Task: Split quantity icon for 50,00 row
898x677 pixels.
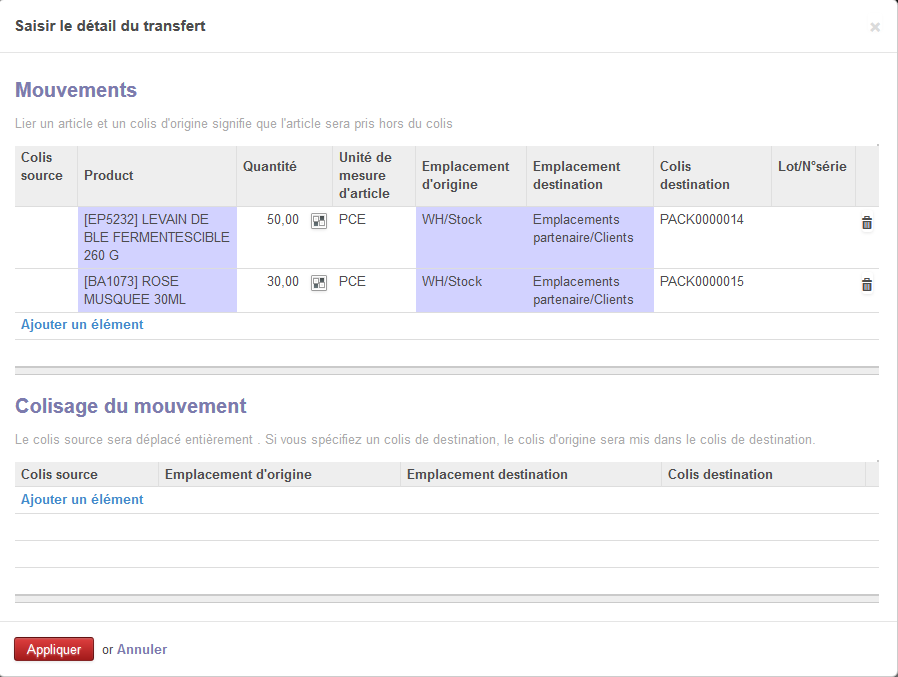Action: [319, 221]
